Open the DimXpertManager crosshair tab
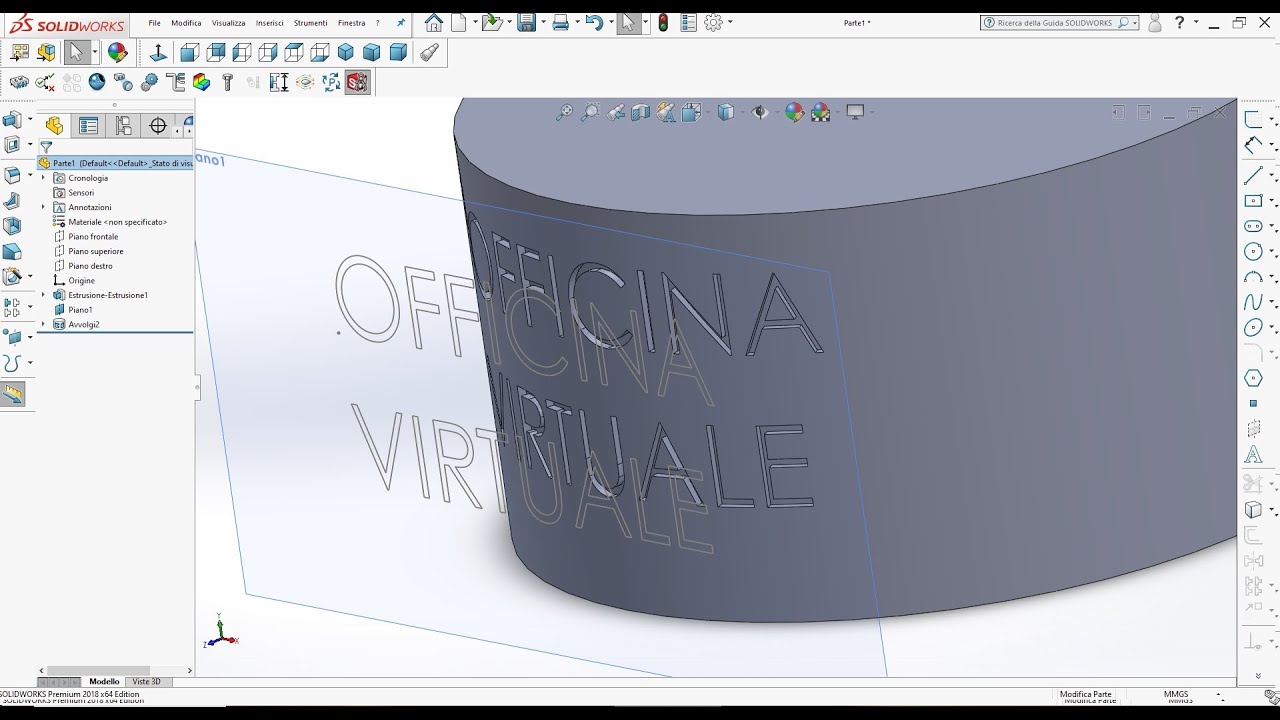 158,125
